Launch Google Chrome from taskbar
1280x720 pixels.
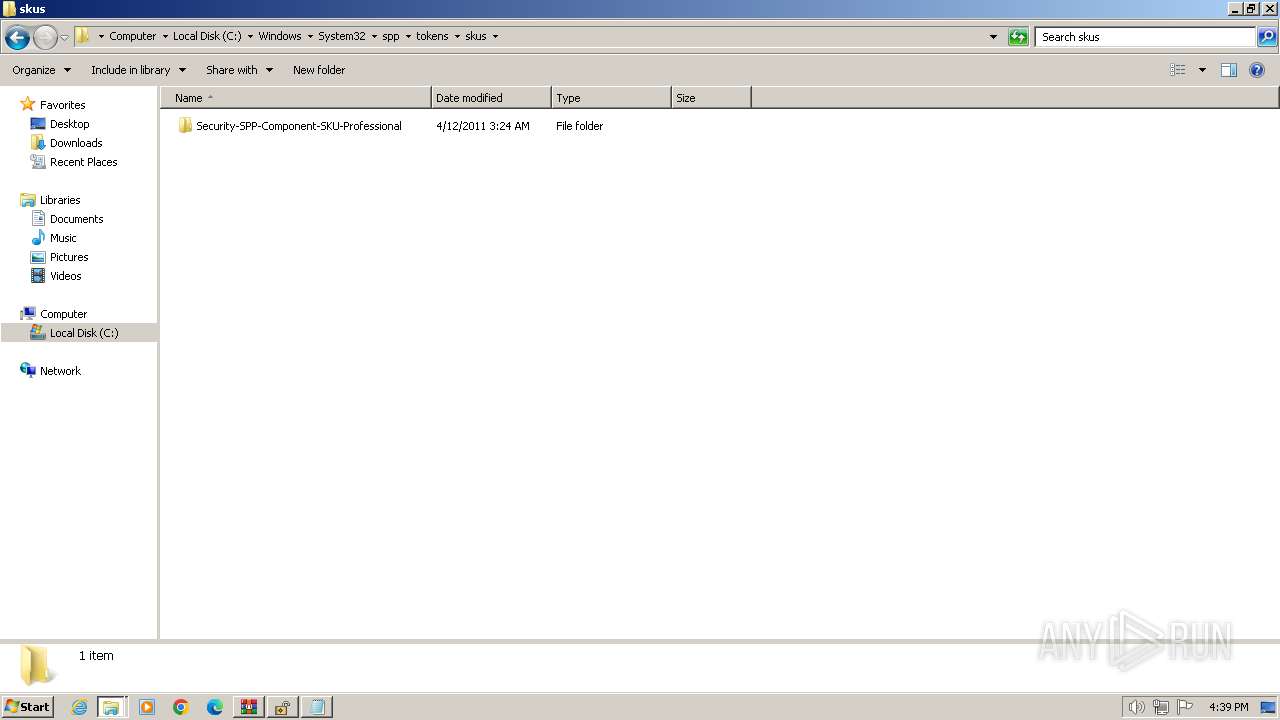coord(181,707)
